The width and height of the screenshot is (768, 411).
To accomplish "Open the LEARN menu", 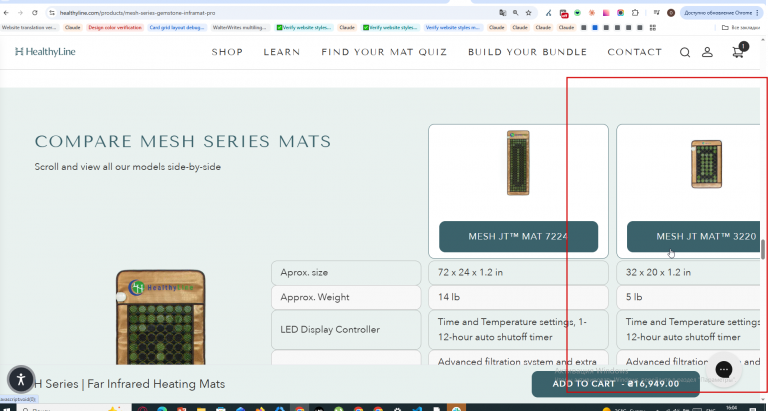I will click(x=282, y=52).
